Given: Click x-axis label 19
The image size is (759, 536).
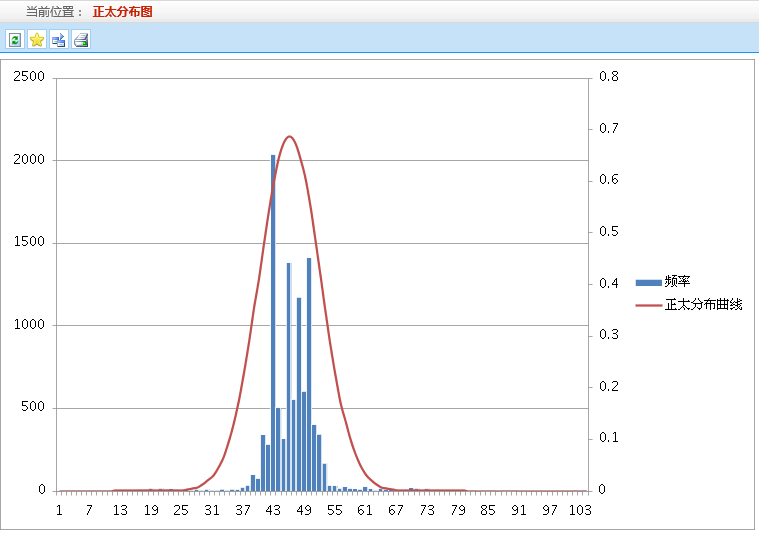Looking at the screenshot, I should coord(151,510).
